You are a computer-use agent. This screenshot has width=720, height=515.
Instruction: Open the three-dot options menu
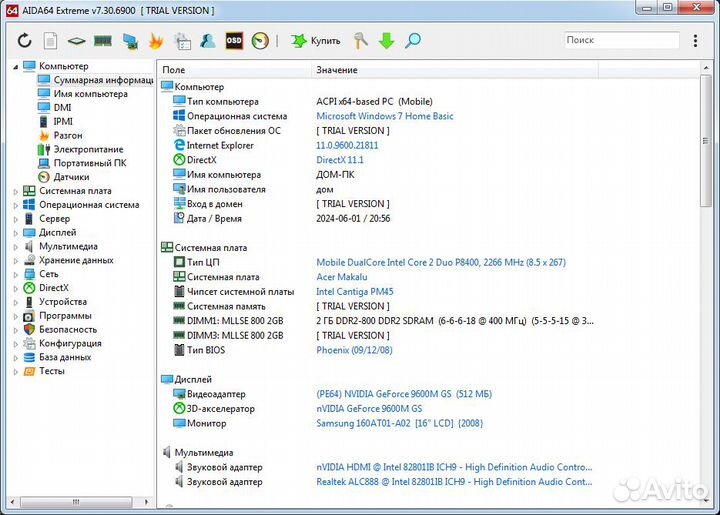695,40
